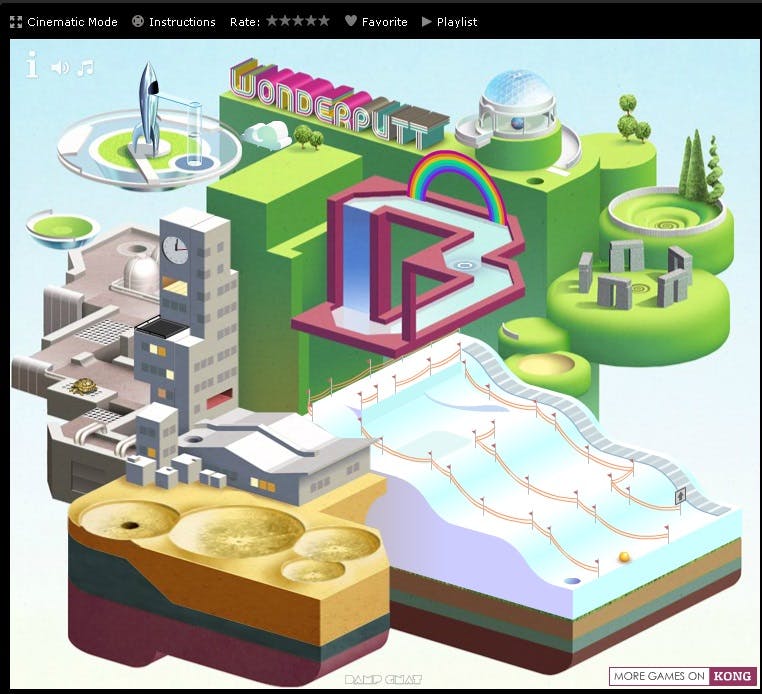The width and height of the screenshot is (762, 694).
Task: Add game to Favorites
Action: 376,22
